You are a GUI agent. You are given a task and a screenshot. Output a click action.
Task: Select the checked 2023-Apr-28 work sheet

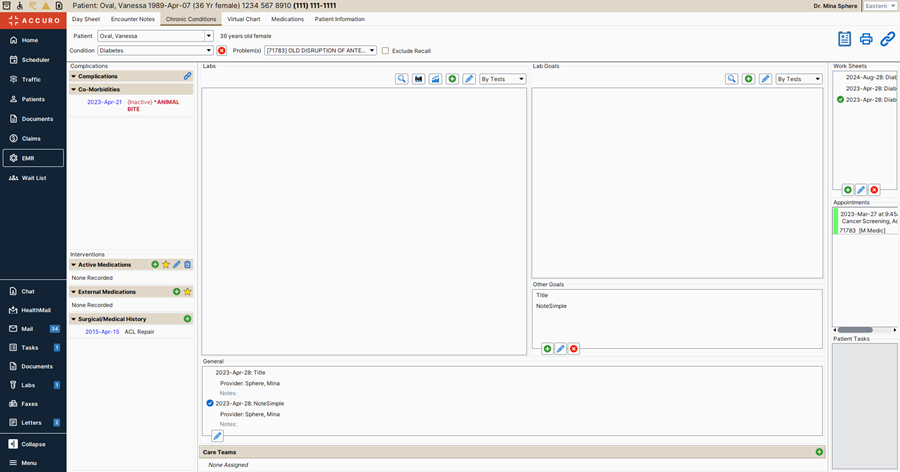point(866,100)
